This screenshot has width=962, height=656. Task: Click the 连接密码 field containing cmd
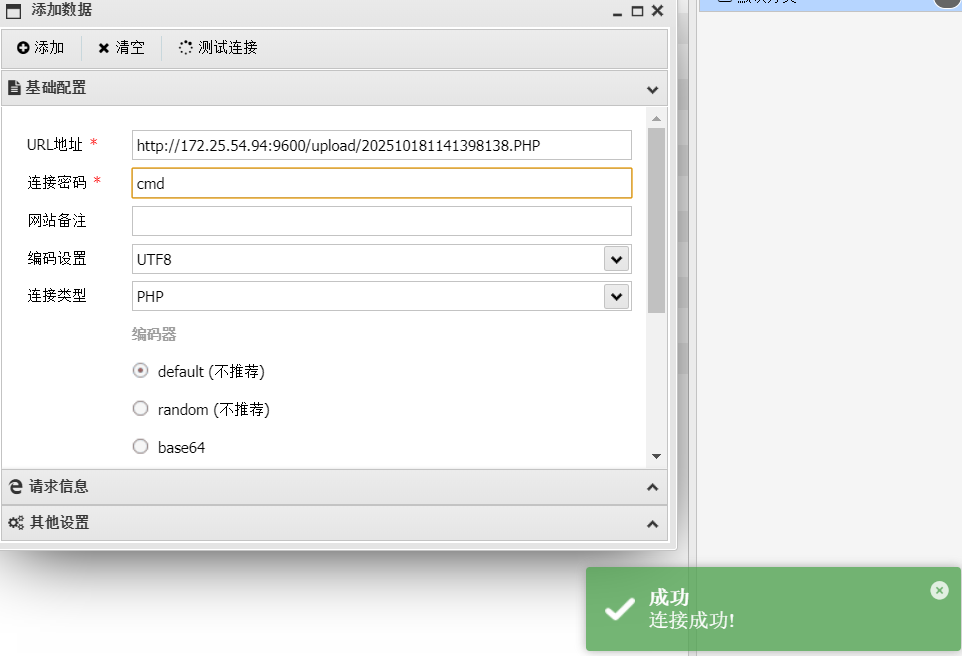click(x=382, y=183)
